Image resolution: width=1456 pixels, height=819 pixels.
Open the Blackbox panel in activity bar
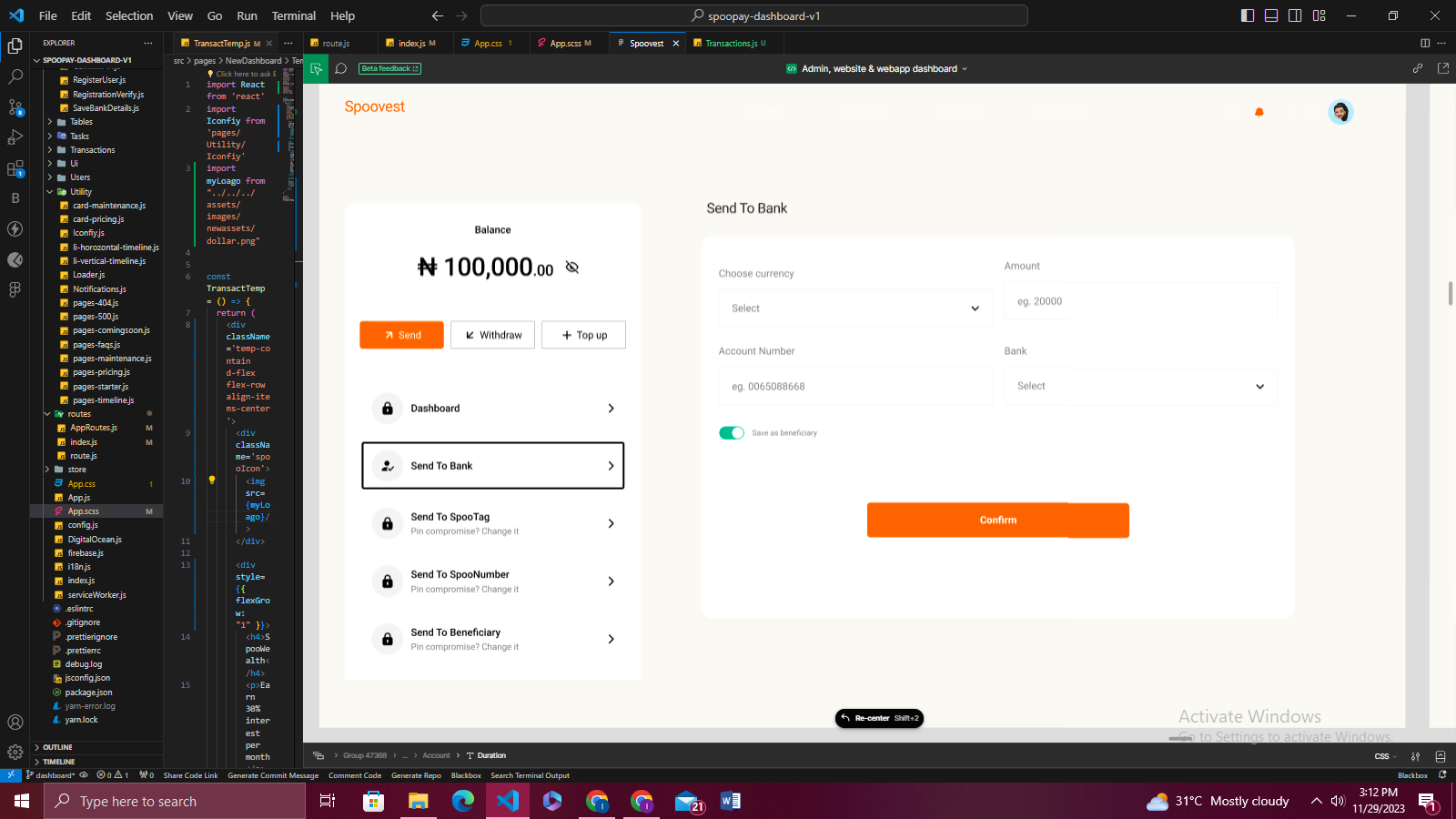(x=15, y=198)
